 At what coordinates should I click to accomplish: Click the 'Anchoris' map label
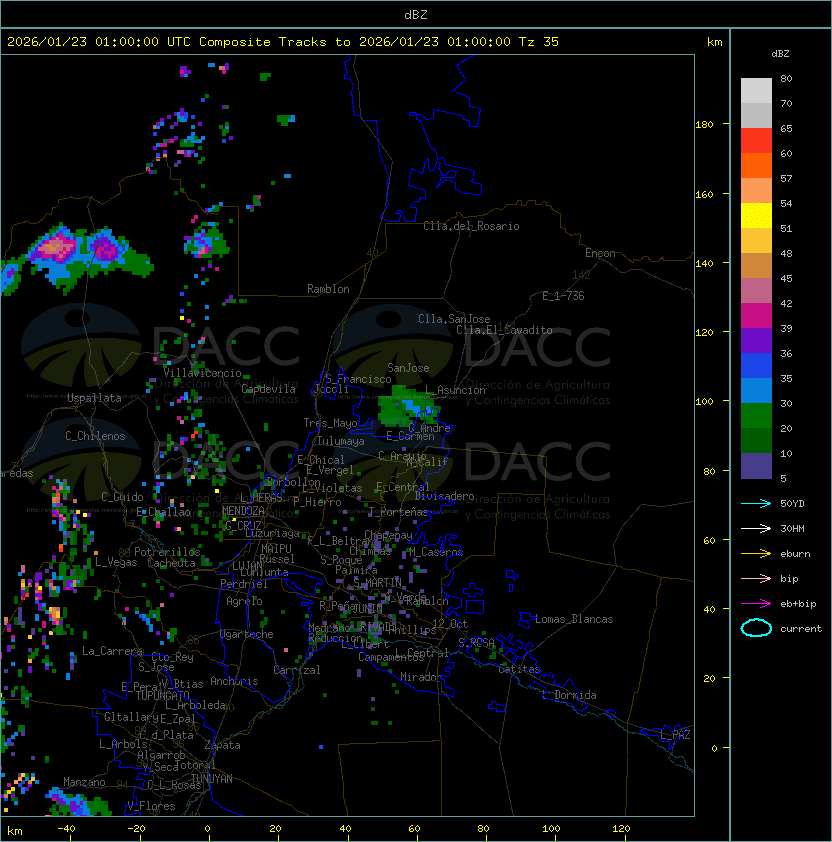[x=234, y=681]
